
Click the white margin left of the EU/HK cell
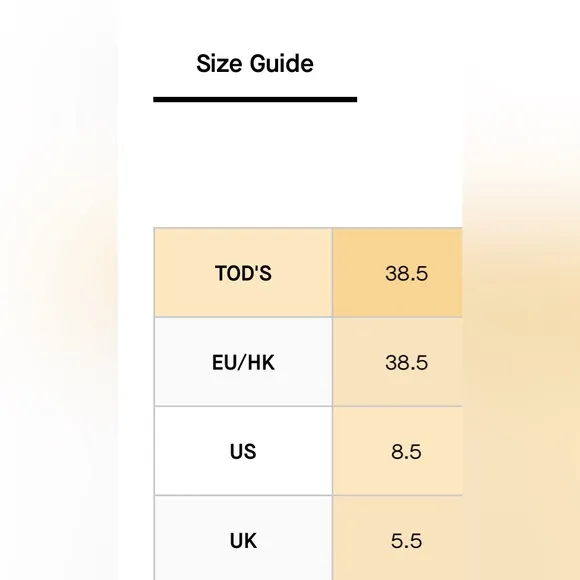(136, 362)
